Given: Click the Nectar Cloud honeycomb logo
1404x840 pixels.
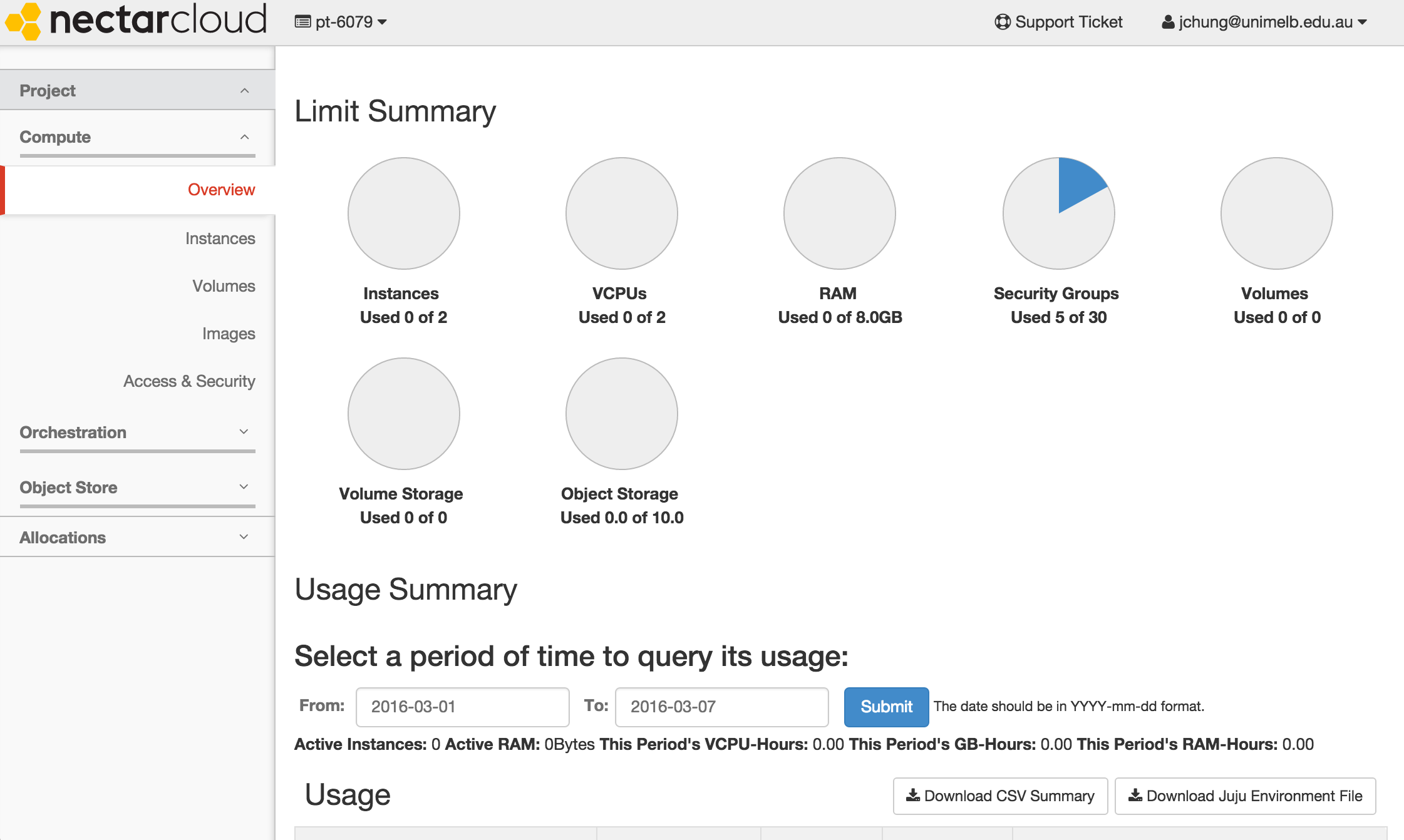Looking at the screenshot, I should coord(23,21).
